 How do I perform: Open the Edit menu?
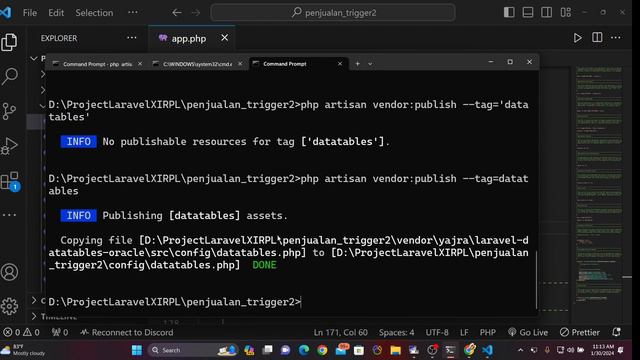click(x=56, y=13)
